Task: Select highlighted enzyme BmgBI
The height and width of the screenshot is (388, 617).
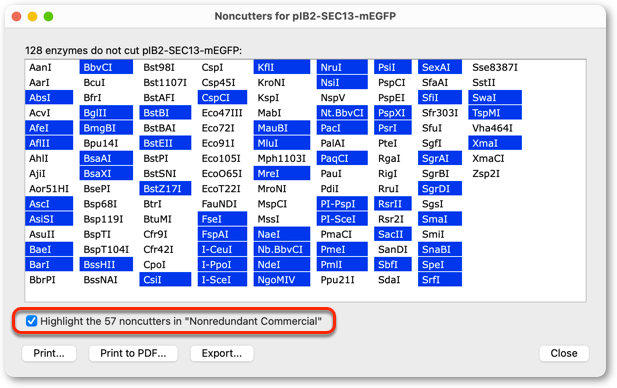Action: (106, 128)
